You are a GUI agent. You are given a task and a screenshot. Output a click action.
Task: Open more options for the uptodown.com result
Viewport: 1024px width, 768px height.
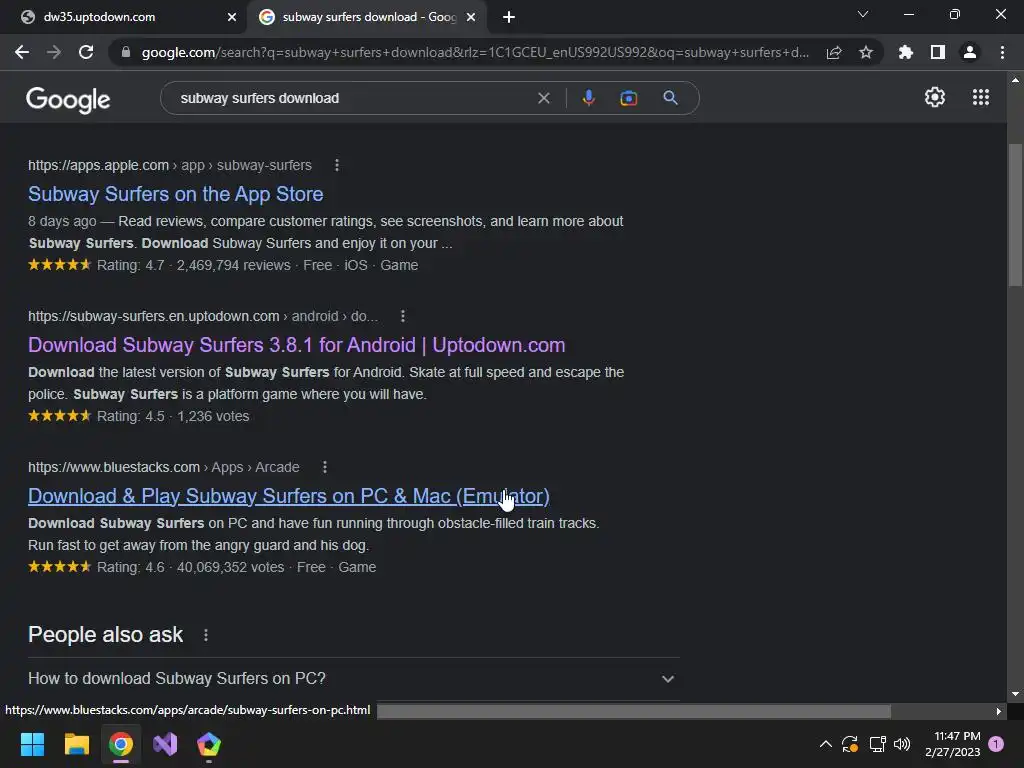403,316
